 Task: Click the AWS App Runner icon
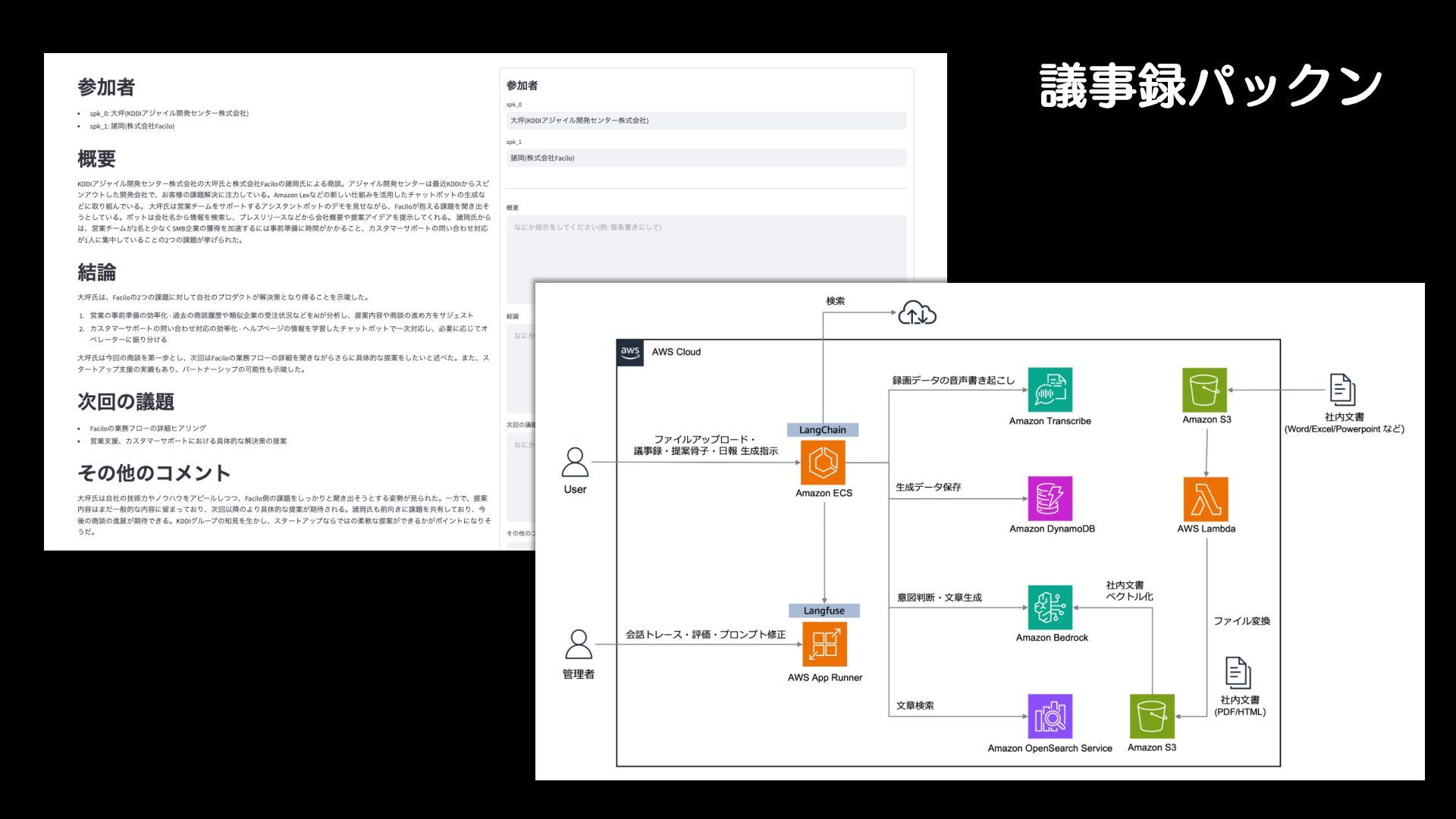coord(824,645)
